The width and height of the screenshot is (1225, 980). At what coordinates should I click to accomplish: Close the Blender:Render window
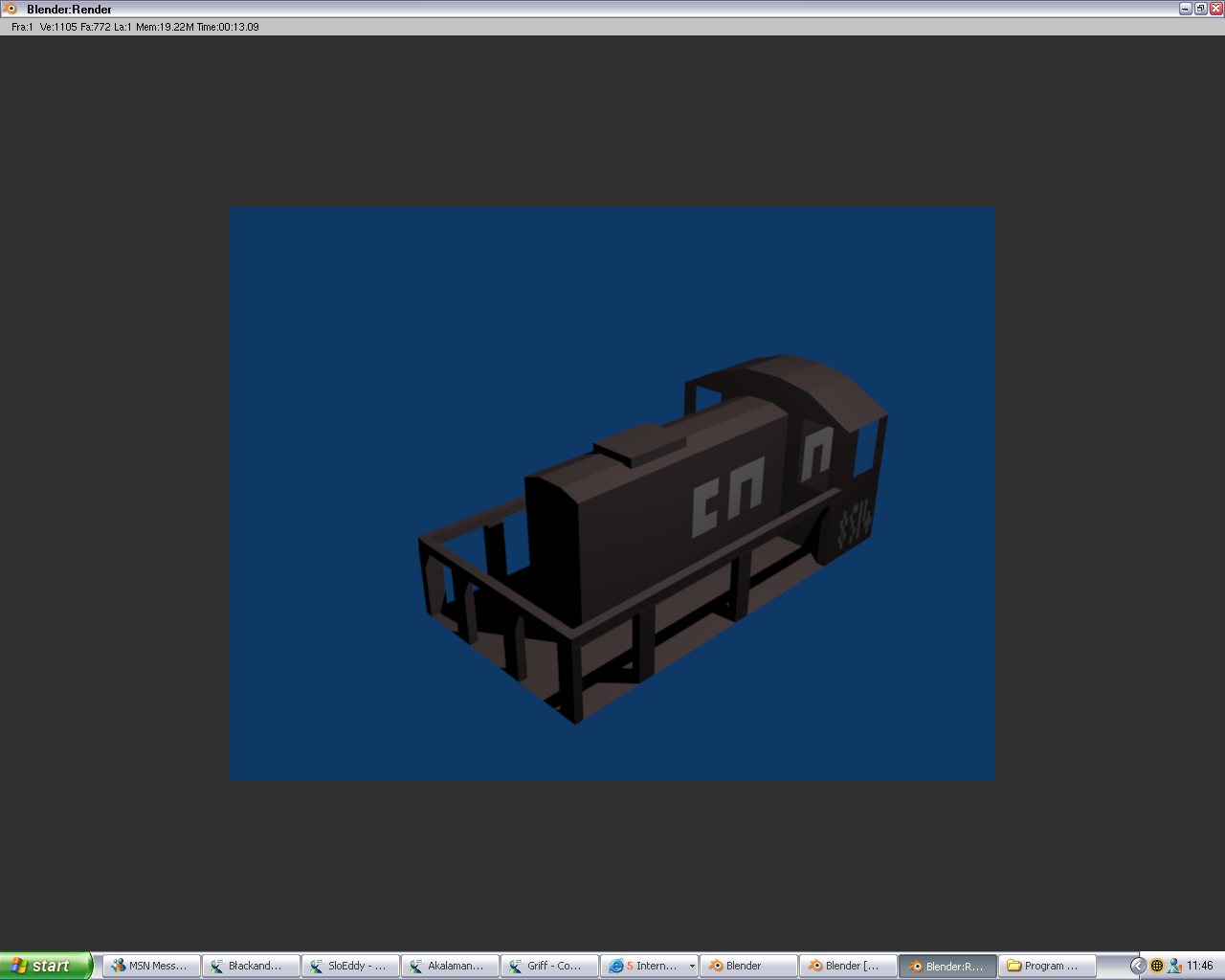click(1216, 9)
